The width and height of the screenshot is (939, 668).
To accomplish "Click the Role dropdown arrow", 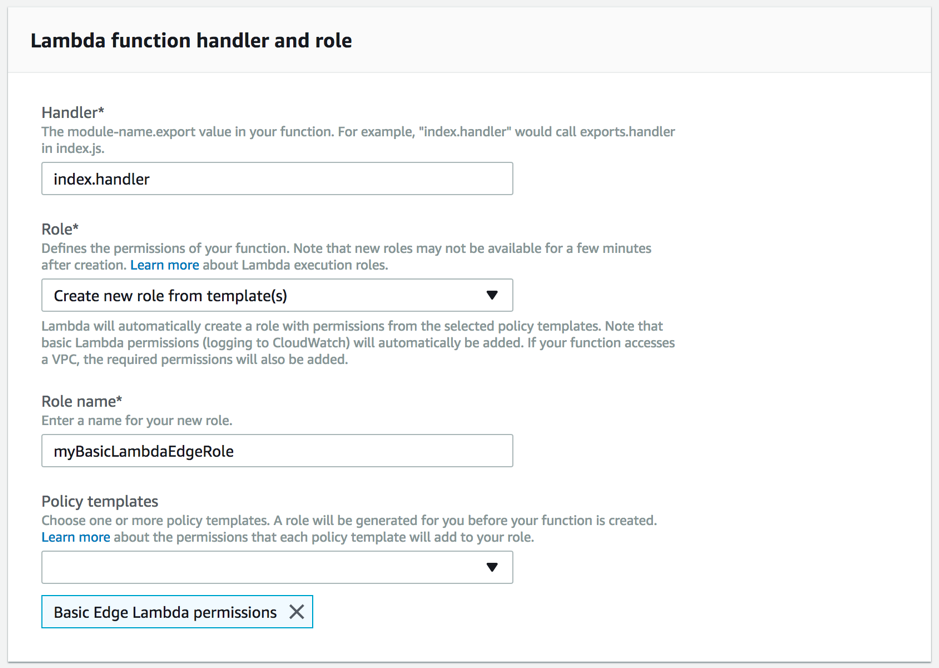I will point(492,295).
